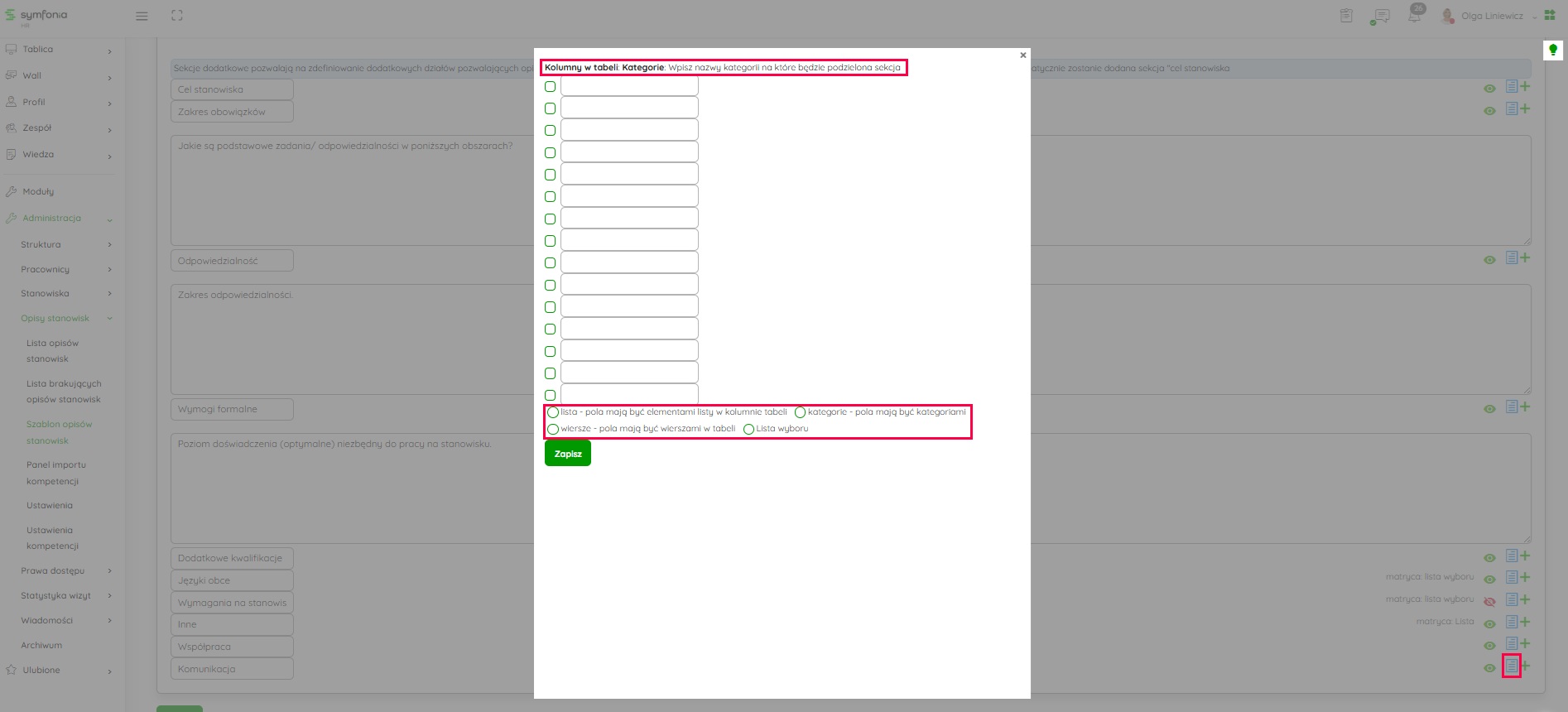Screen dimensions: 1568x712
Task: Open the chat messages icon in header
Action: pos(1380,17)
